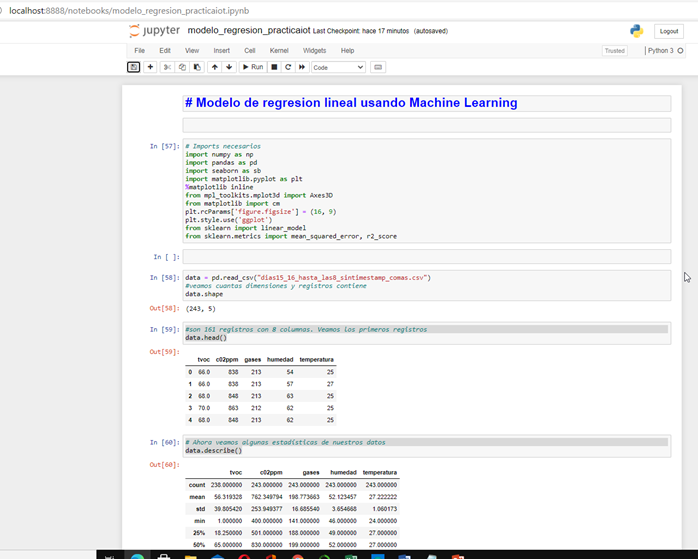
Task: Cut selected cell using scissors icon
Action: [168, 67]
